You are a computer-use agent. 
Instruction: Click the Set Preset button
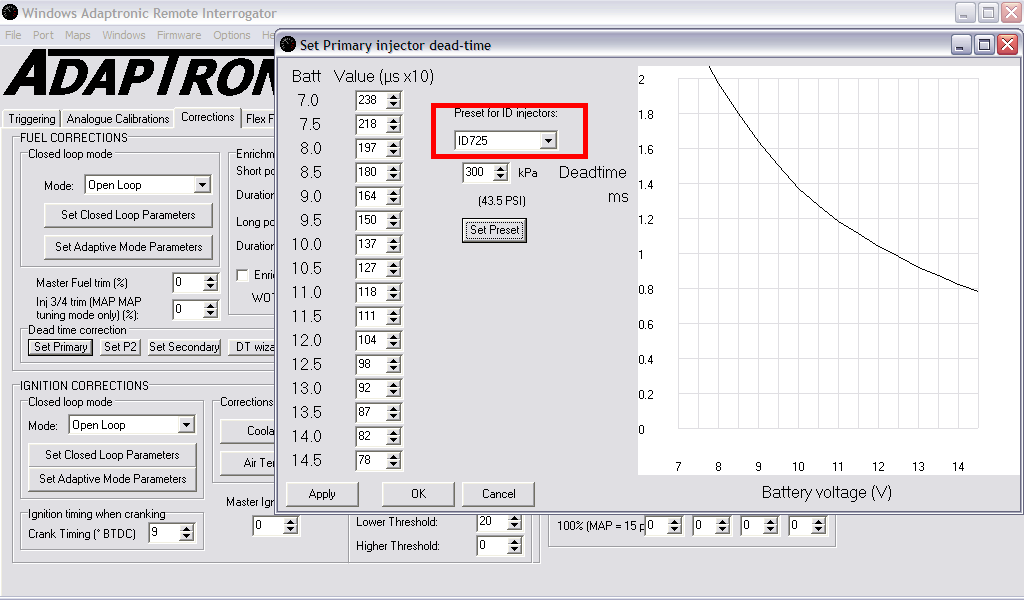495,230
